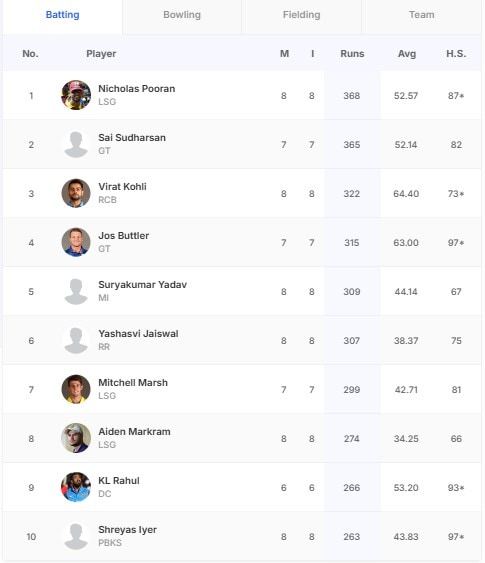Click Virat Kohli's avatar picture
Viewport: 485px width, 563px height.
pyautogui.click(x=76, y=193)
